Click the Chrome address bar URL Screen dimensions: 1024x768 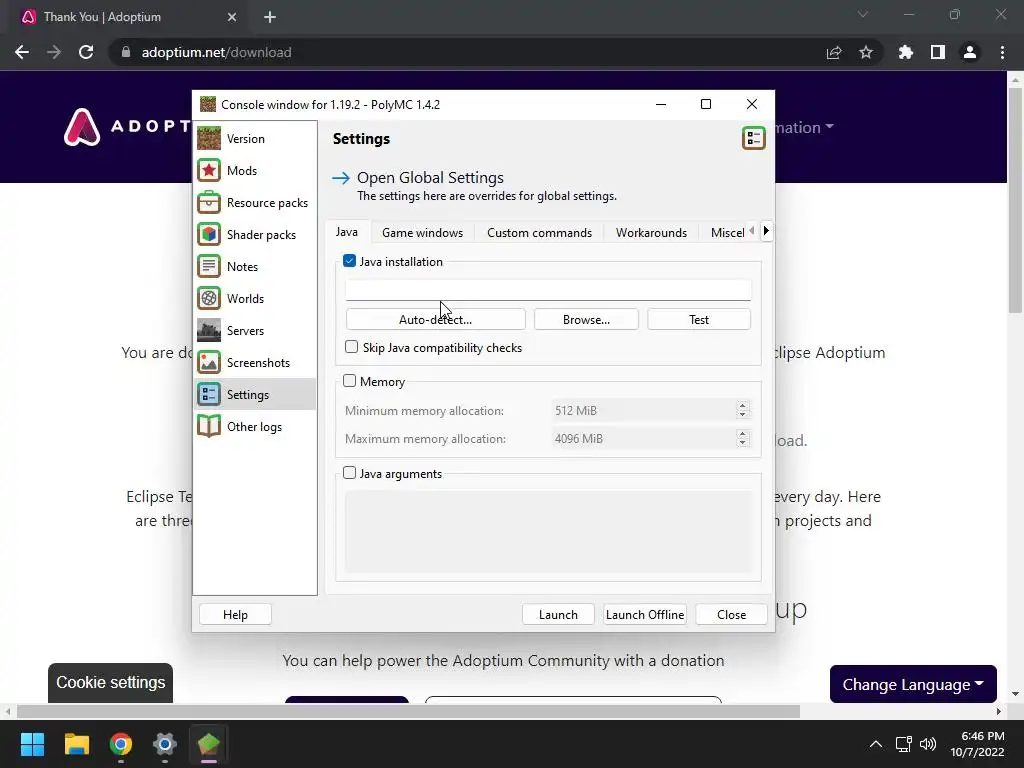(217, 52)
